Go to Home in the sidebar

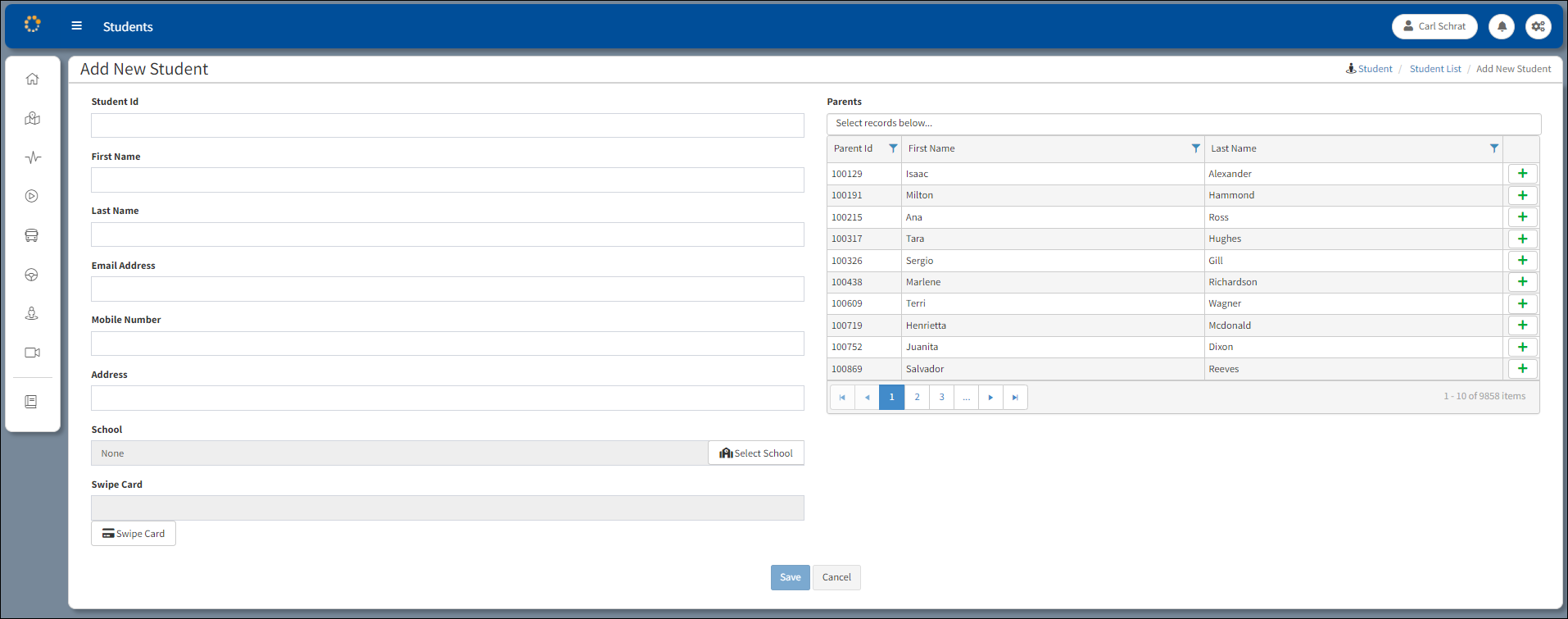[x=32, y=79]
